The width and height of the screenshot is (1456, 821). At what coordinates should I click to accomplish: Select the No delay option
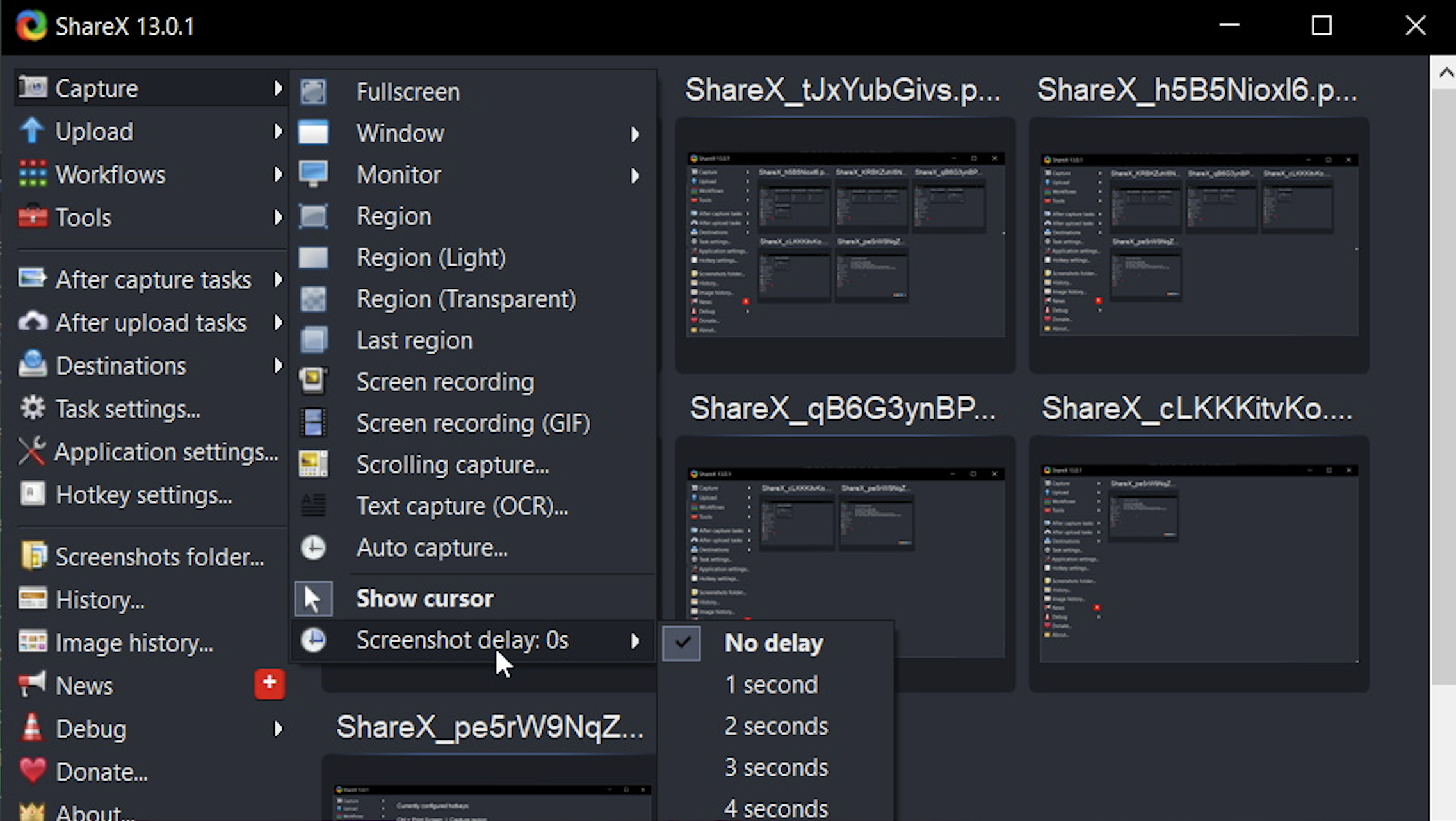pos(775,643)
